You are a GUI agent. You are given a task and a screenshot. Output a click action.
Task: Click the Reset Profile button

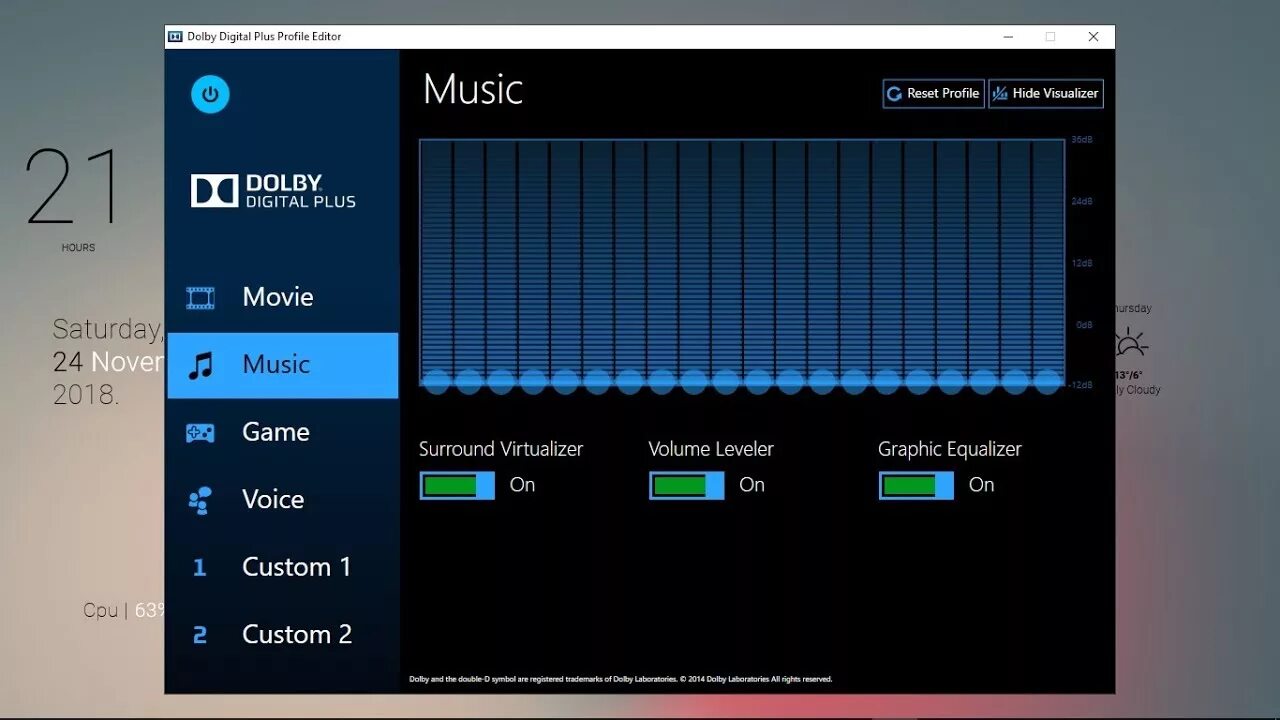coord(933,93)
